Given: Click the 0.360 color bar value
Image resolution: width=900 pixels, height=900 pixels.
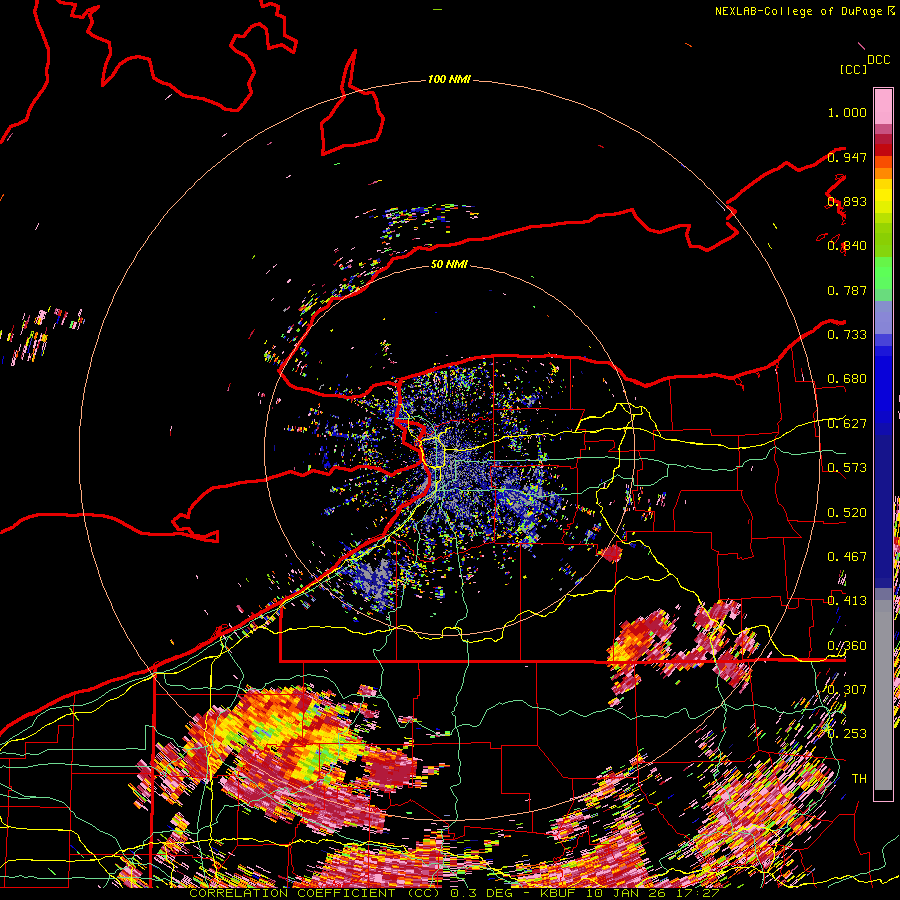Looking at the screenshot, I should click(x=847, y=646).
